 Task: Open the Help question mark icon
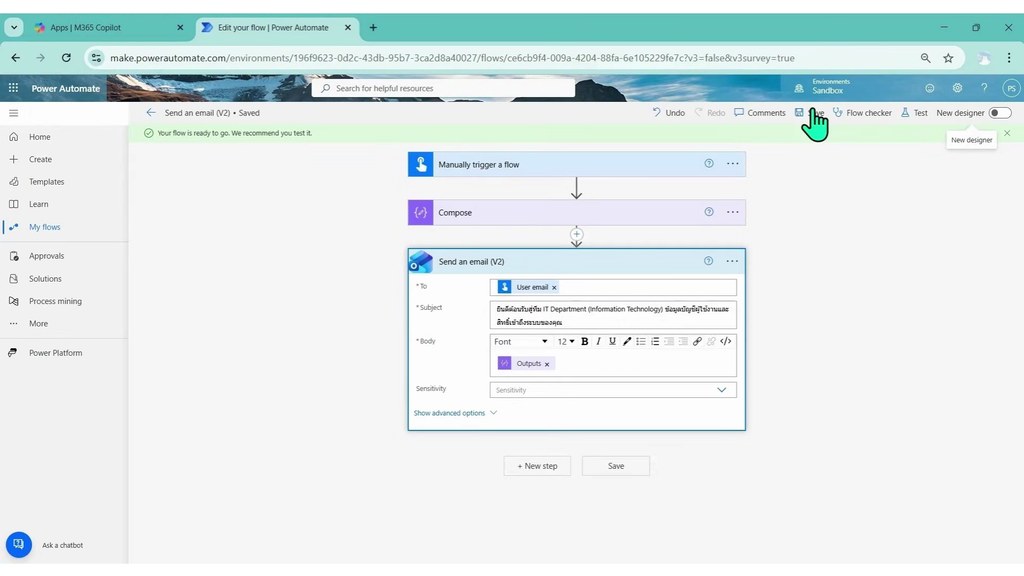tap(984, 88)
